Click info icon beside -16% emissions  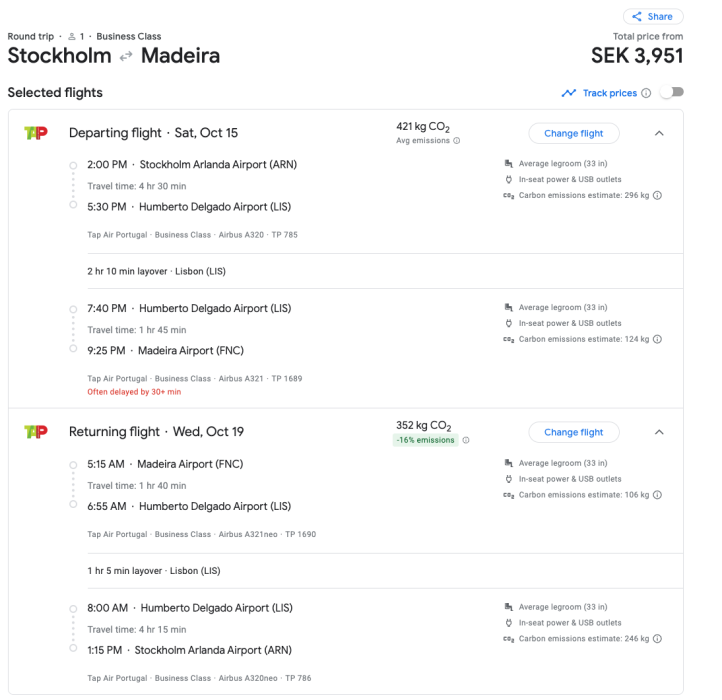[466, 440]
